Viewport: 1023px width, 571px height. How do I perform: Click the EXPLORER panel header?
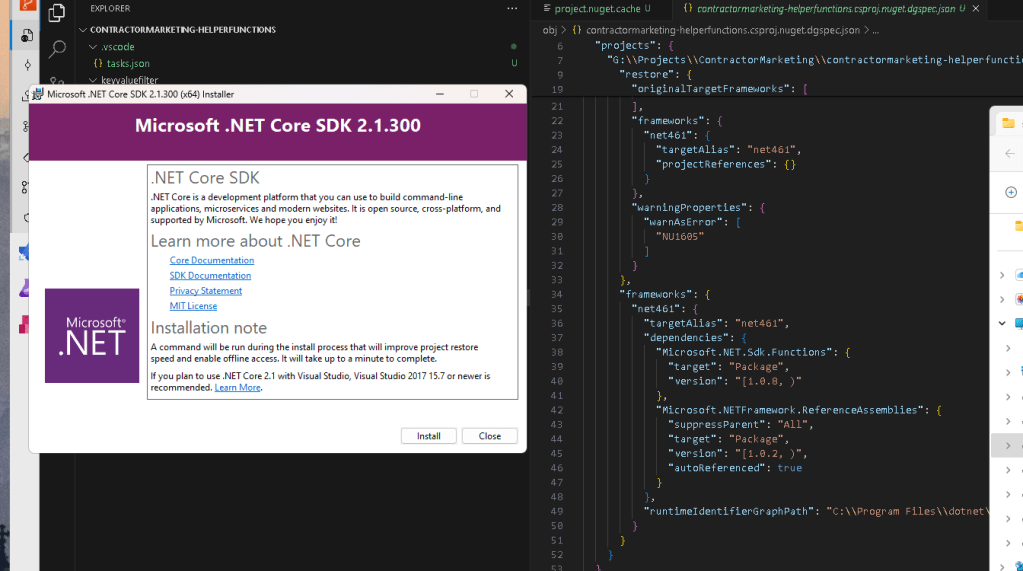[x=110, y=8]
